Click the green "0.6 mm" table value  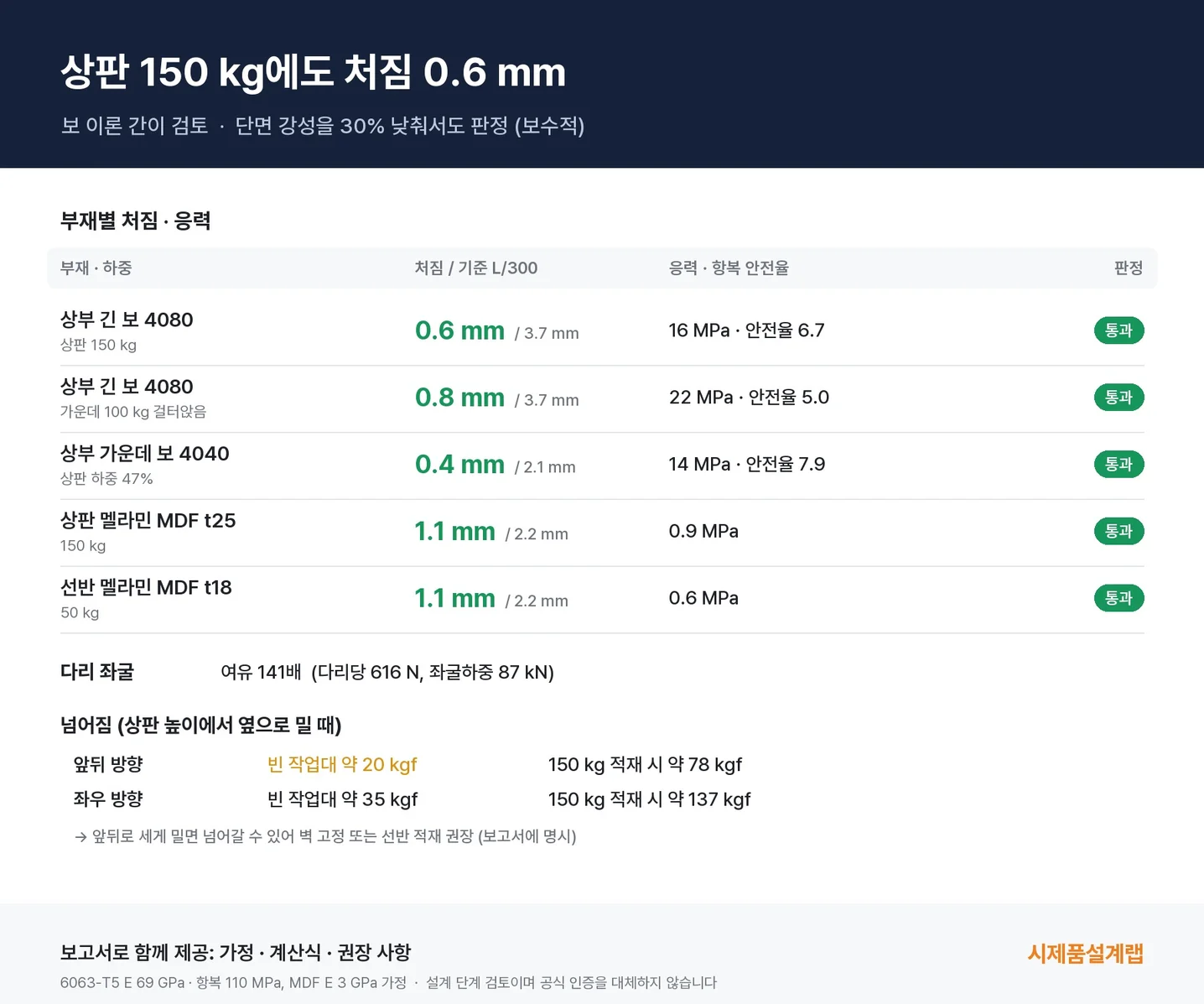[x=459, y=330]
